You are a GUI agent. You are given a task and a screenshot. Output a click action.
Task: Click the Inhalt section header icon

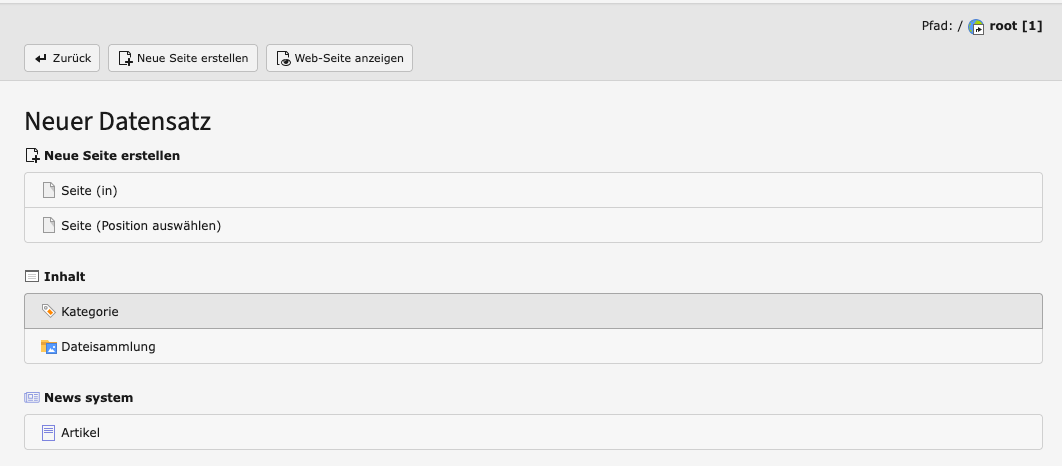click(x=32, y=276)
